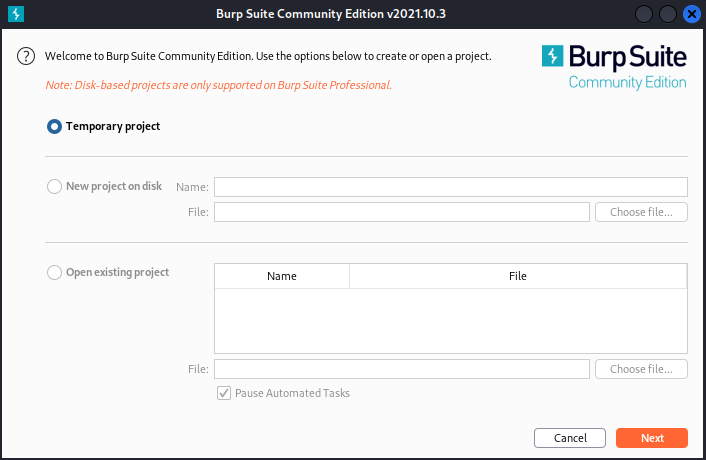This screenshot has width=706, height=460.
Task: Click the existing project File input field
Action: (x=402, y=369)
